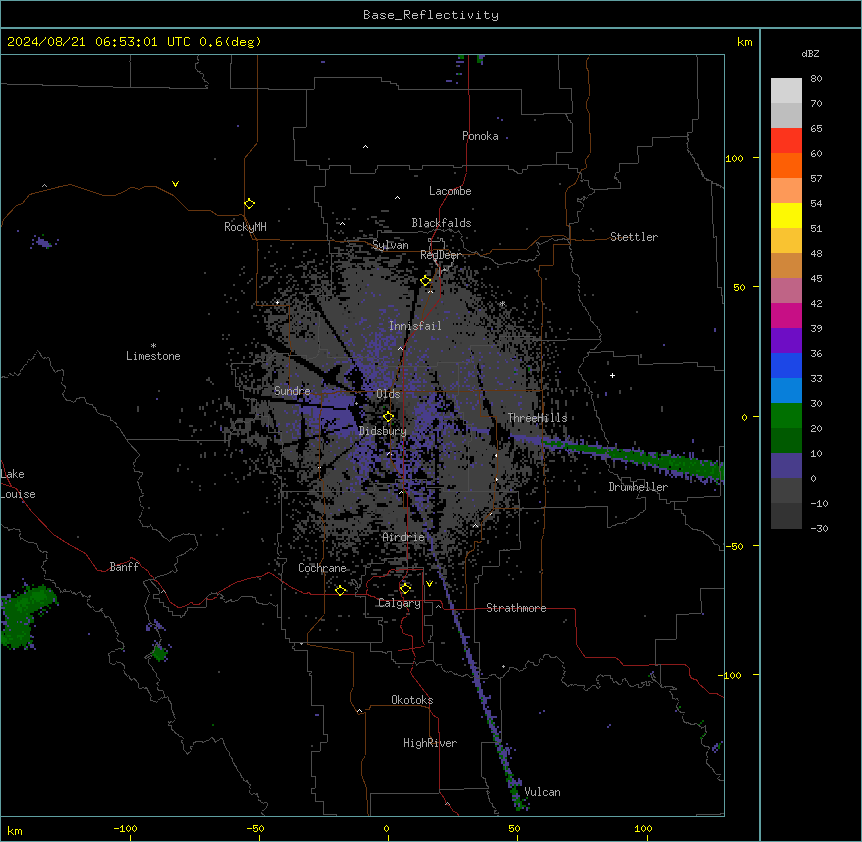Click the Cochrane town label
The width and height of the screenshot is (862, 842).
322,568
